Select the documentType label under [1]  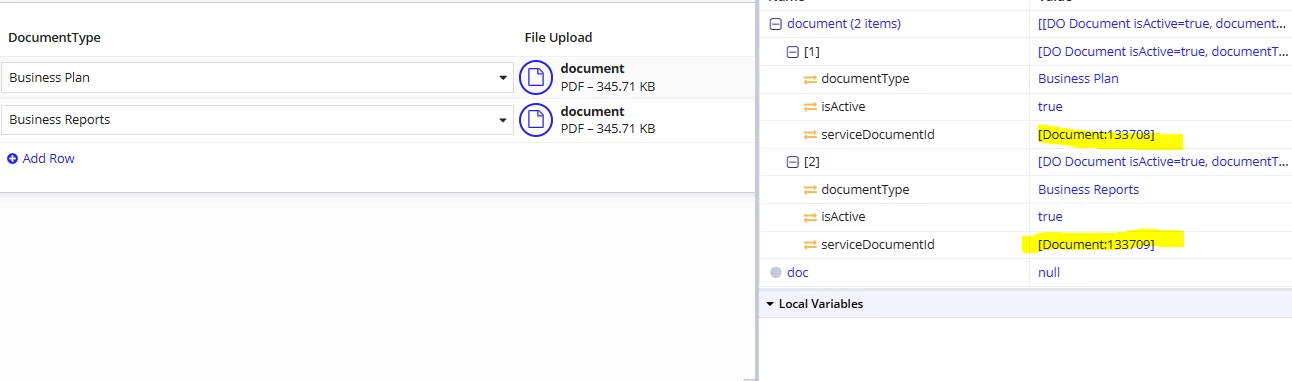(865, 79)
